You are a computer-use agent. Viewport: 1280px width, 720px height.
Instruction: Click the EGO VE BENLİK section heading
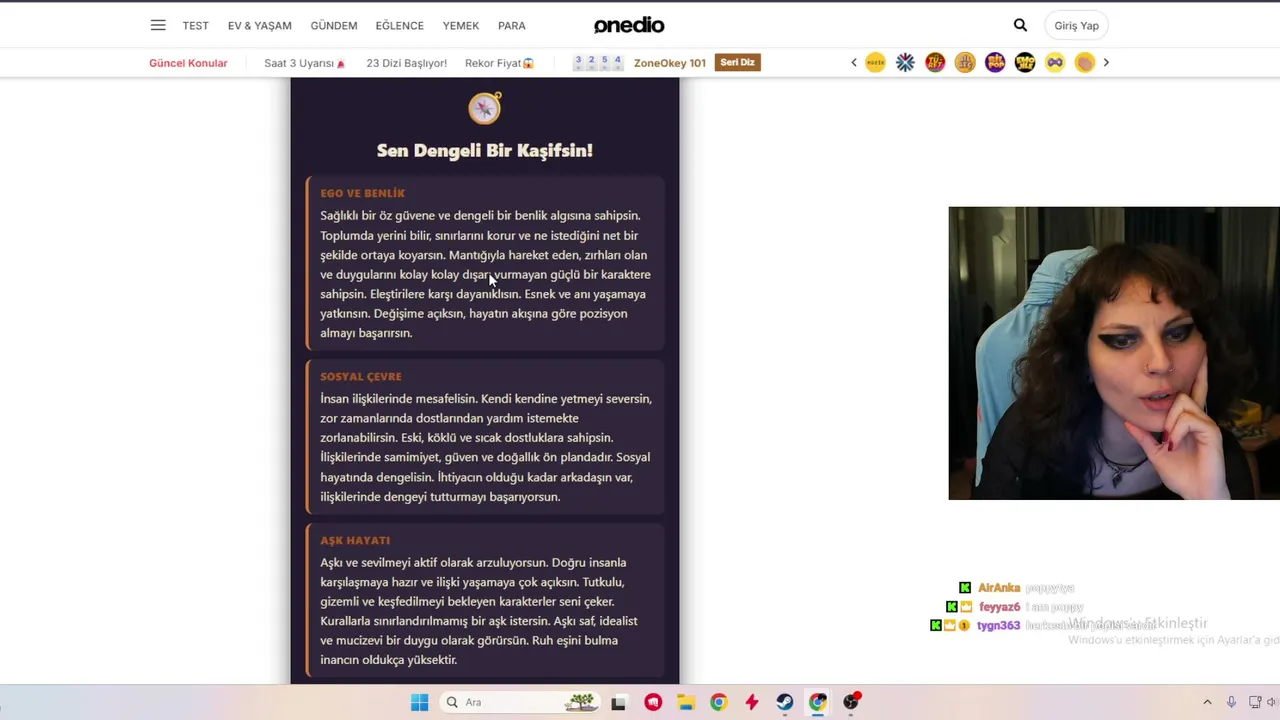click(x=363, y=193)
